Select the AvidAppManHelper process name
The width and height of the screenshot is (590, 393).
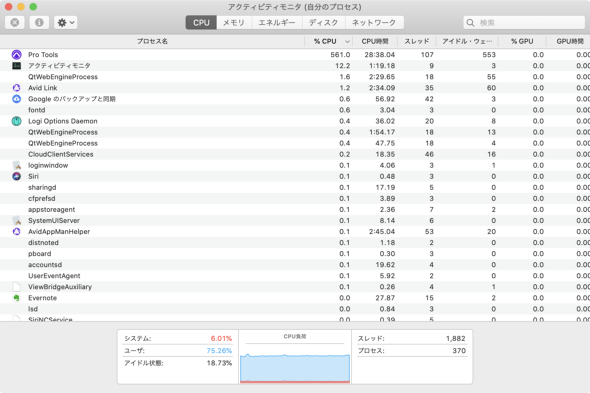click(x=59, y=232)
